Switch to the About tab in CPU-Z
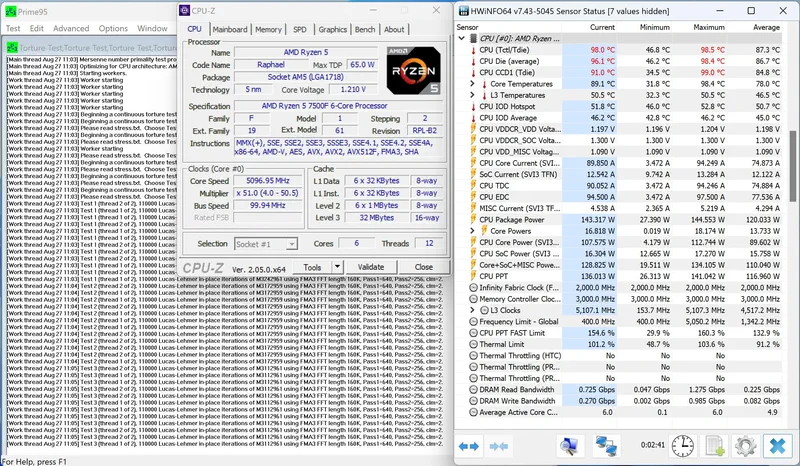 point(394,30)
